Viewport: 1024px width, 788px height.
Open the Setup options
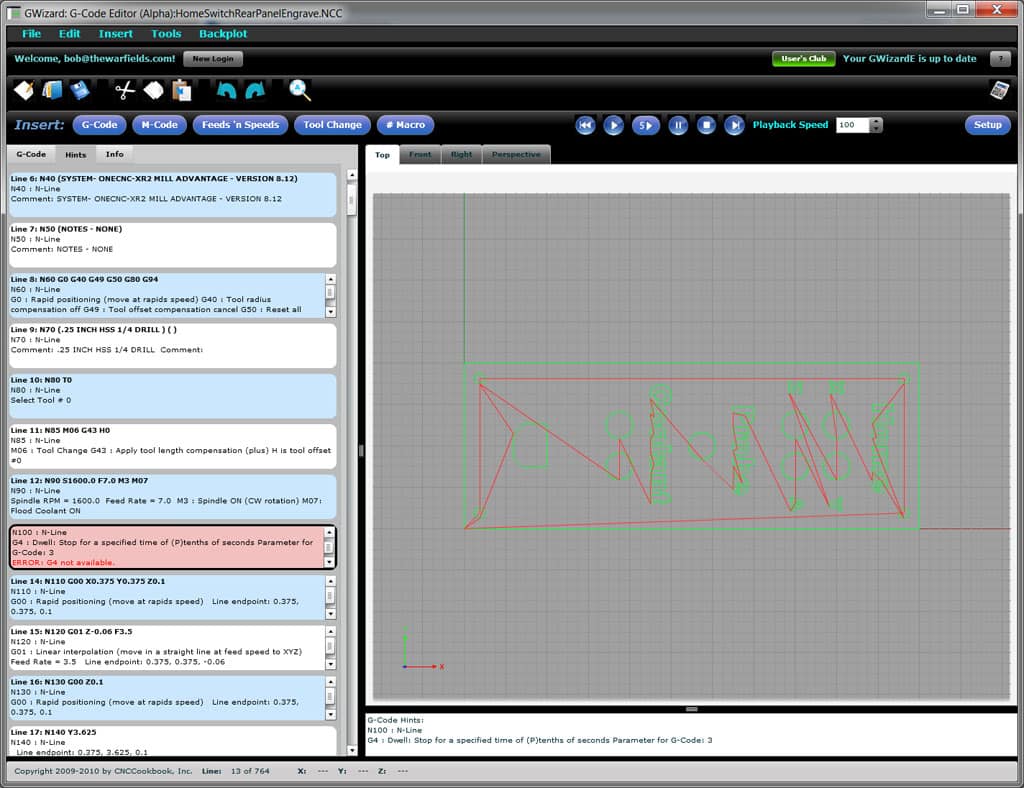tap(987, 125)
